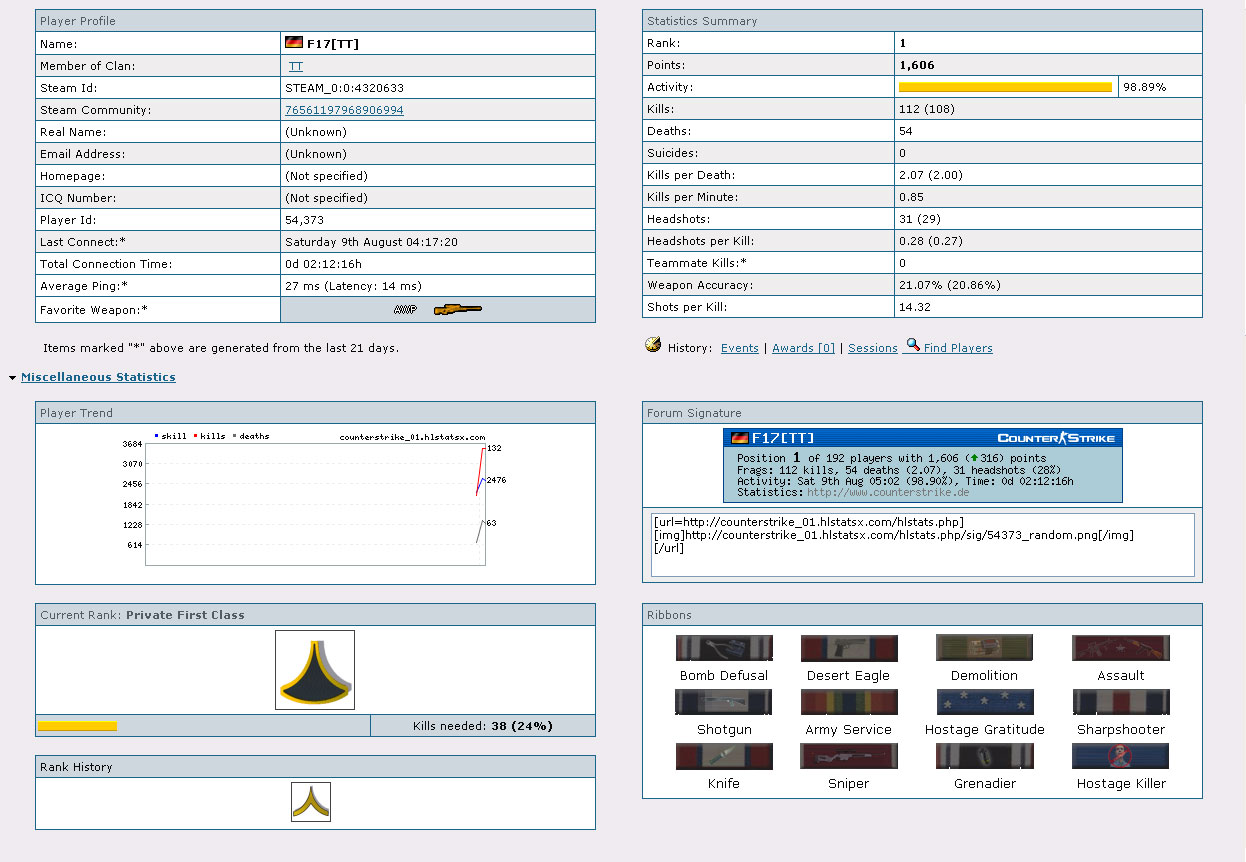This screenshot has width=1246, height=862.
Task: Click the Find Players link
Action: pos(957,348)
